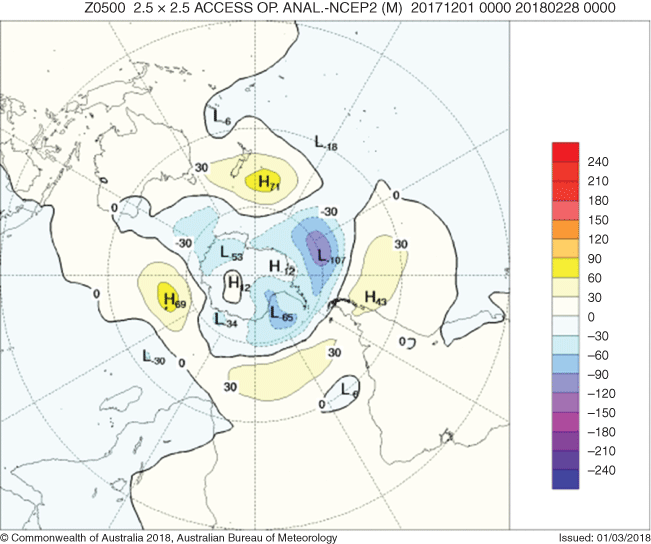The height and width of the screenshot is (544, 651).
Task: Pick the light cyan legend swatch between -30 and -60
Action: 565,345
